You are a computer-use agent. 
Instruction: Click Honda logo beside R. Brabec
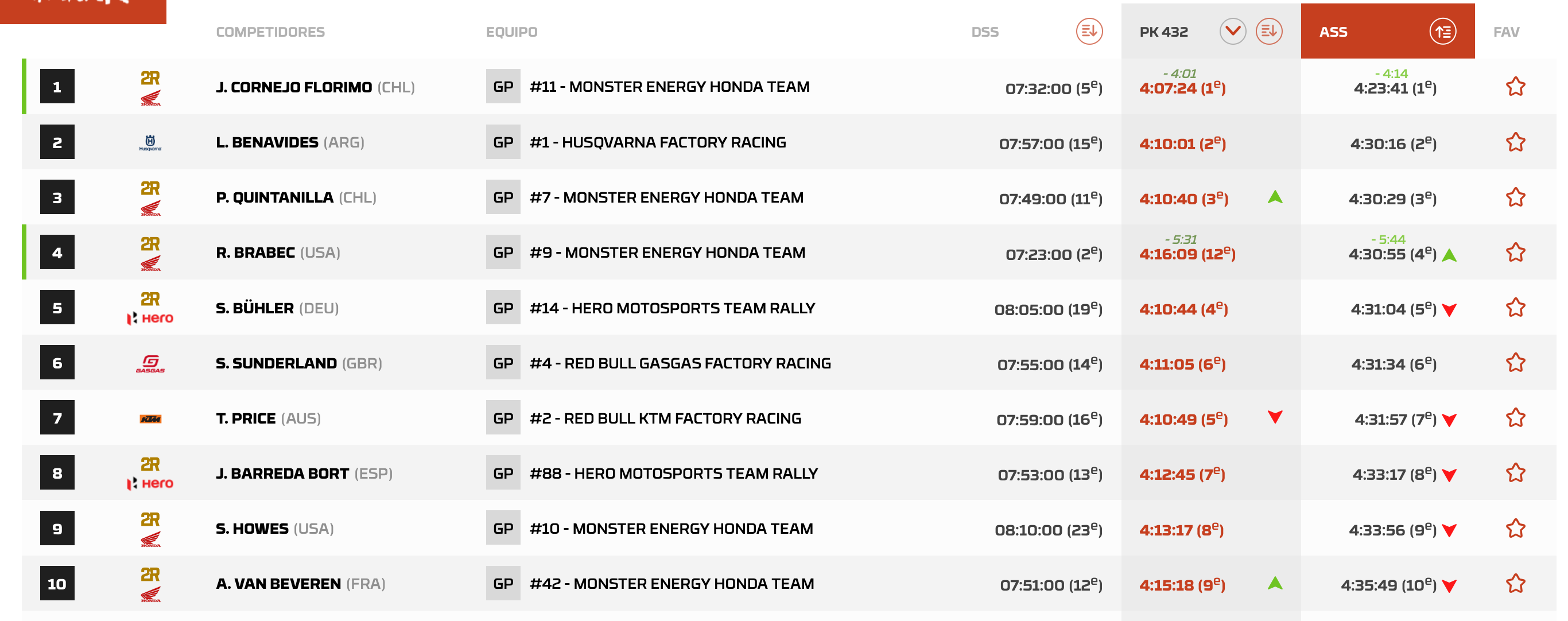150,263
